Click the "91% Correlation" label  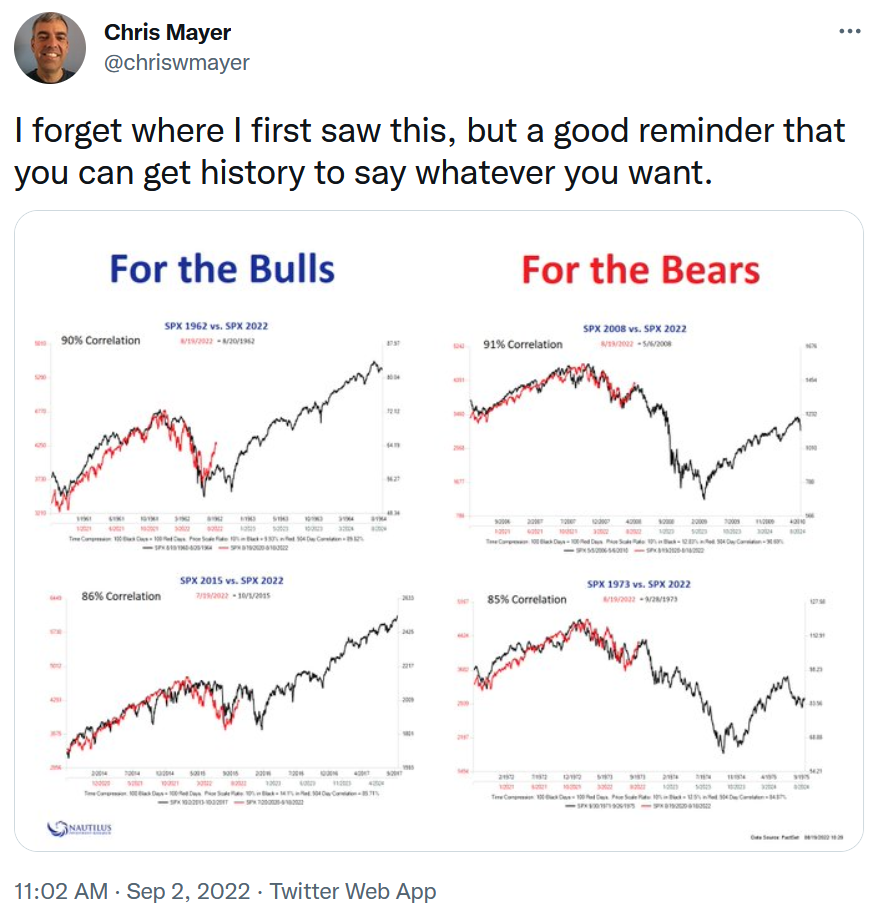pyautogui.click(x=522, y=344)
